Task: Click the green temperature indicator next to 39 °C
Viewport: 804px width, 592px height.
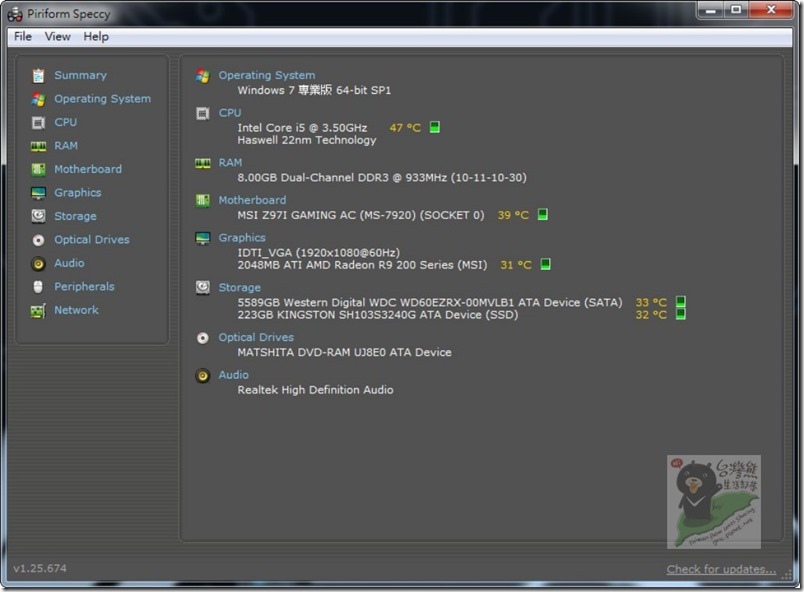Action: tap(542, 214)
